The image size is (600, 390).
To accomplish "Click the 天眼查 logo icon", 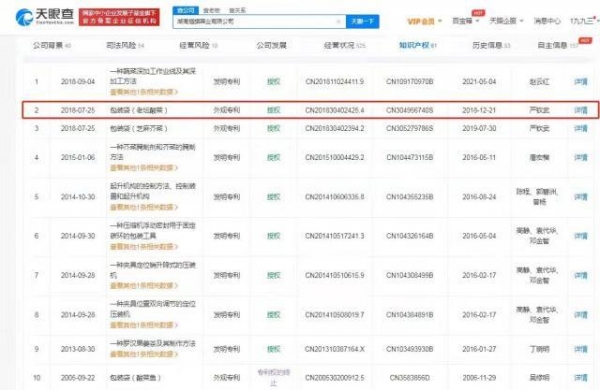I will click(x=24, y=18).
